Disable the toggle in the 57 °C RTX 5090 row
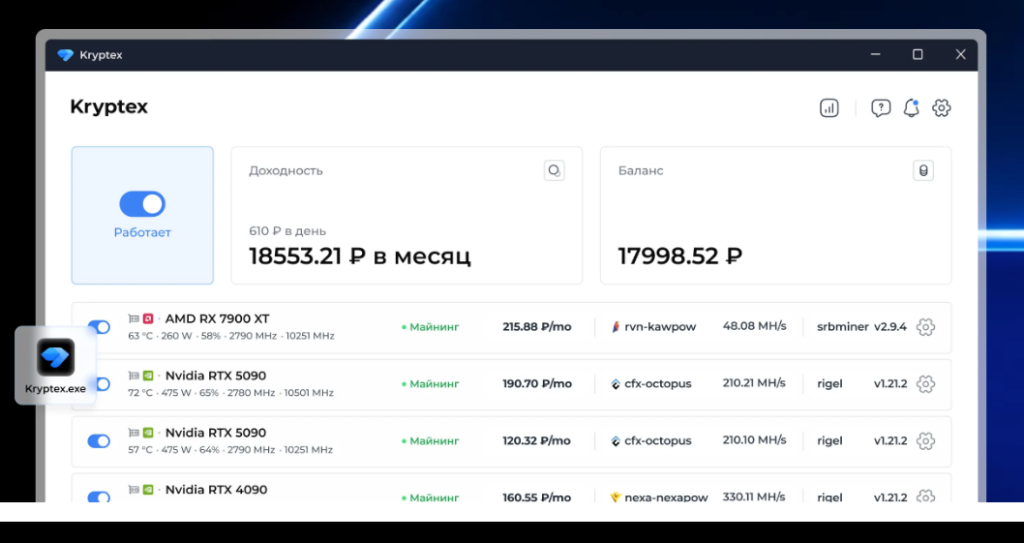This screenshot has width=1024, height=543. click(x=99, y=441)
